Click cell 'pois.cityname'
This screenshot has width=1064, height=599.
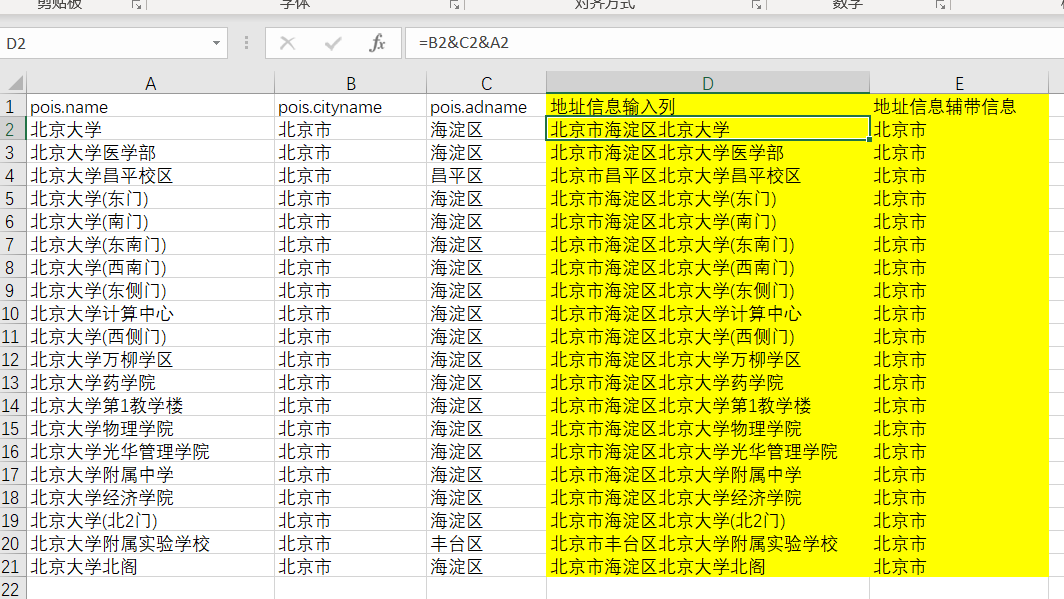[351, 107]
